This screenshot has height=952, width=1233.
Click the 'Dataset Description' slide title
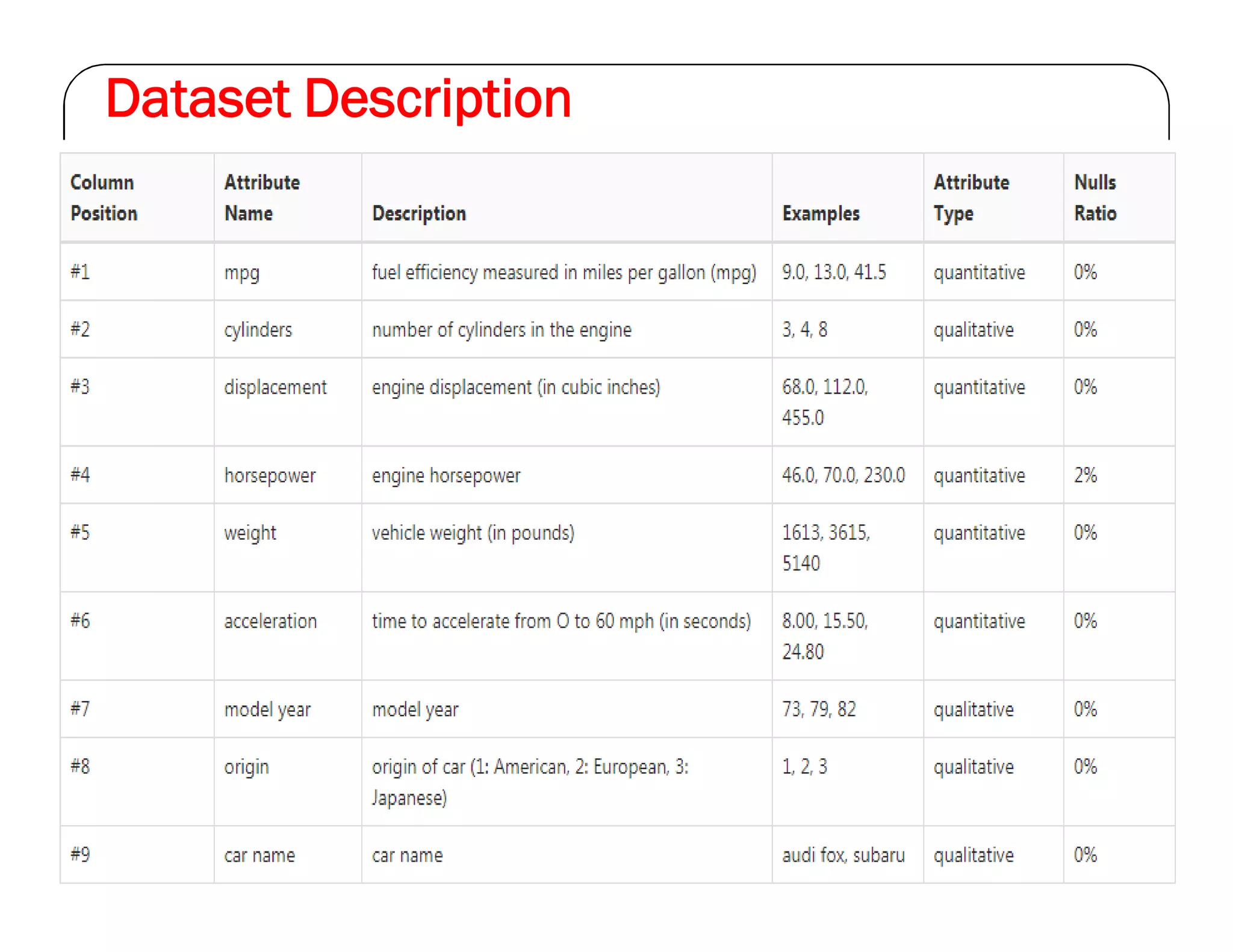point(338,99)
